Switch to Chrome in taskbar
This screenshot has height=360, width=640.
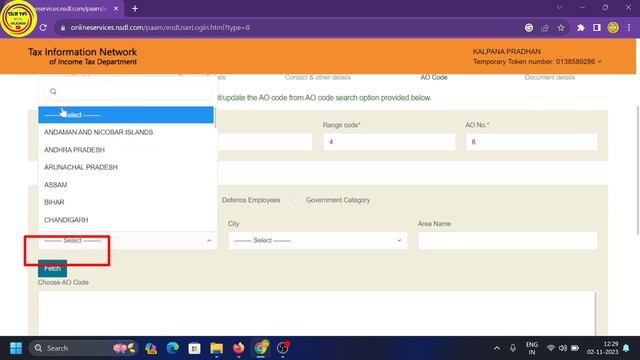pos(261,348)
